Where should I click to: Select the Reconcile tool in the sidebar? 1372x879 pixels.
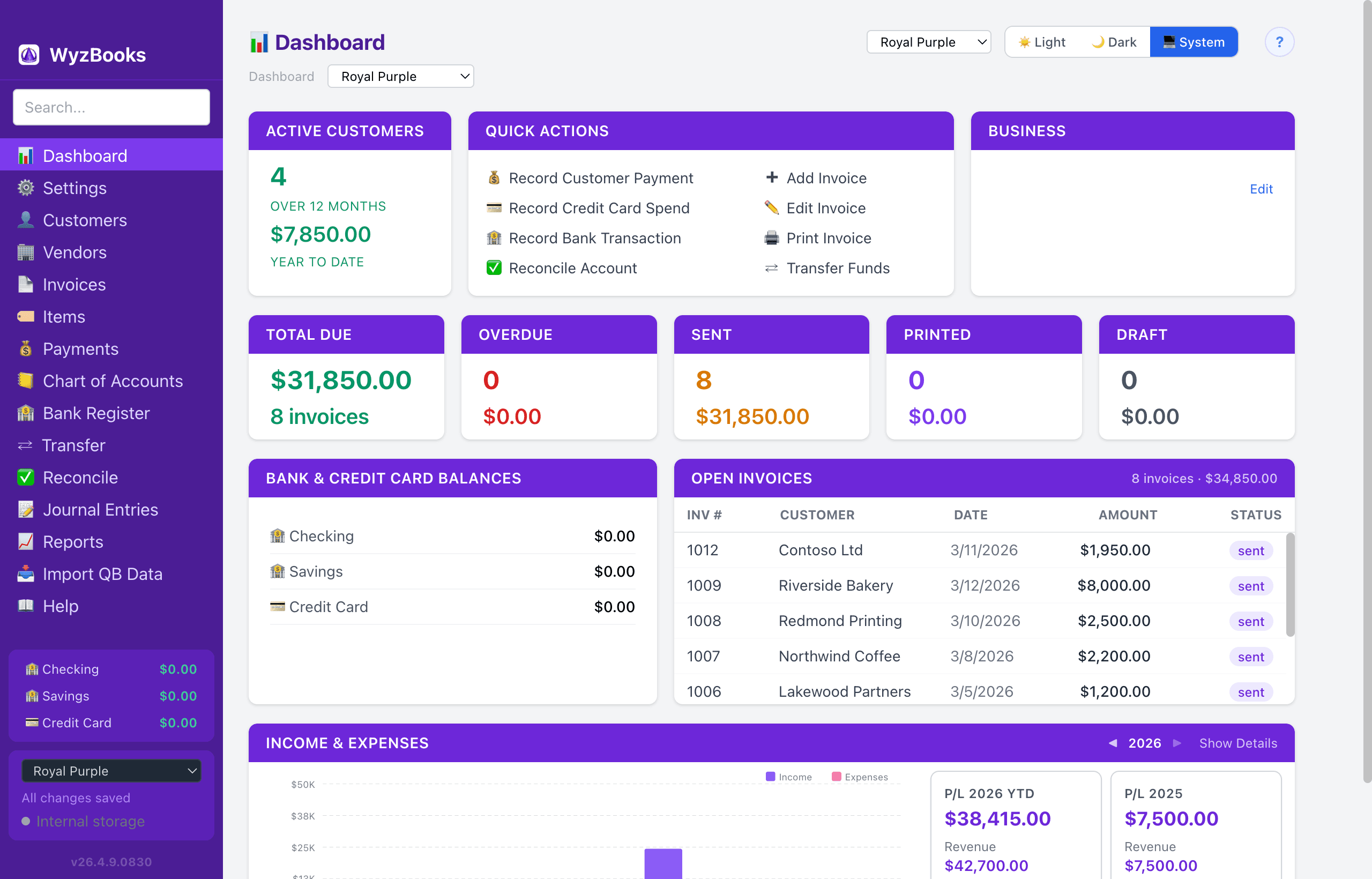[80, 477]
